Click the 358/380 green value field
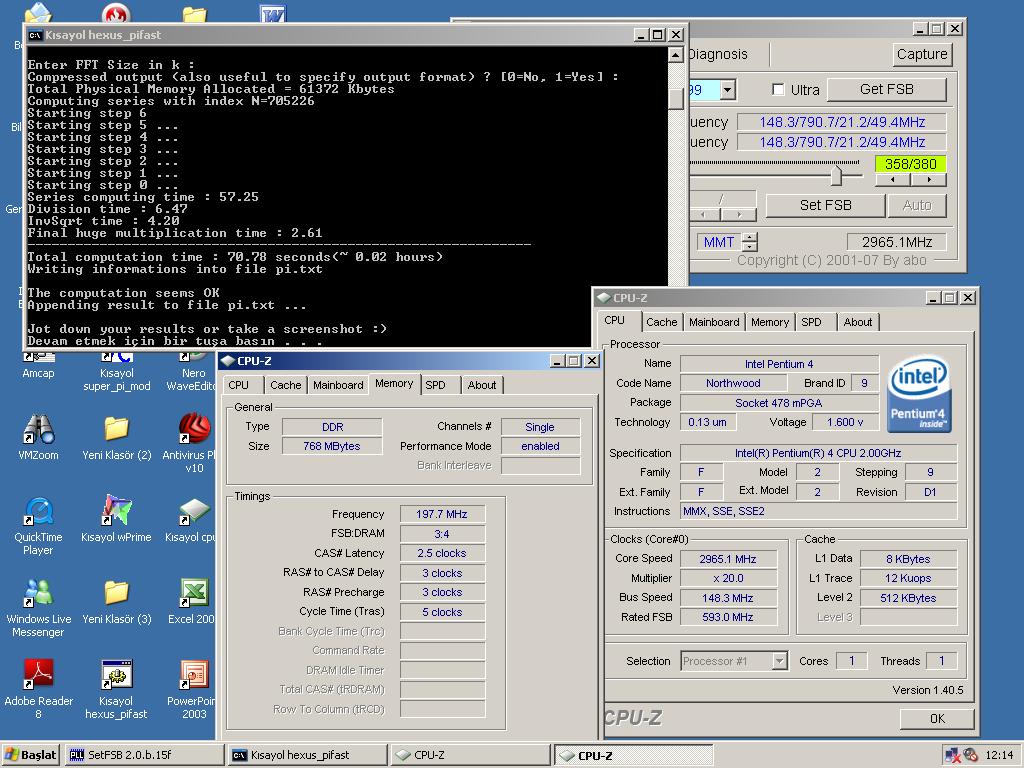Screen dimensions: 1024x768 point(910,164)
